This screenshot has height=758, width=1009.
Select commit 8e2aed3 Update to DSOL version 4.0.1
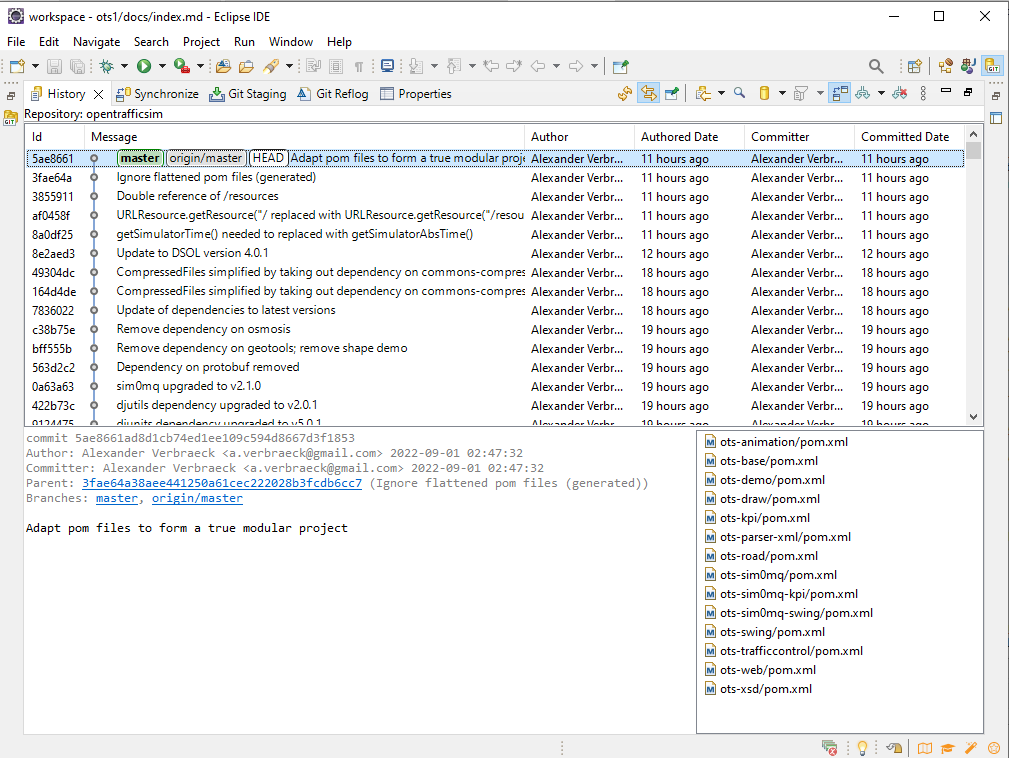[495, 254]
